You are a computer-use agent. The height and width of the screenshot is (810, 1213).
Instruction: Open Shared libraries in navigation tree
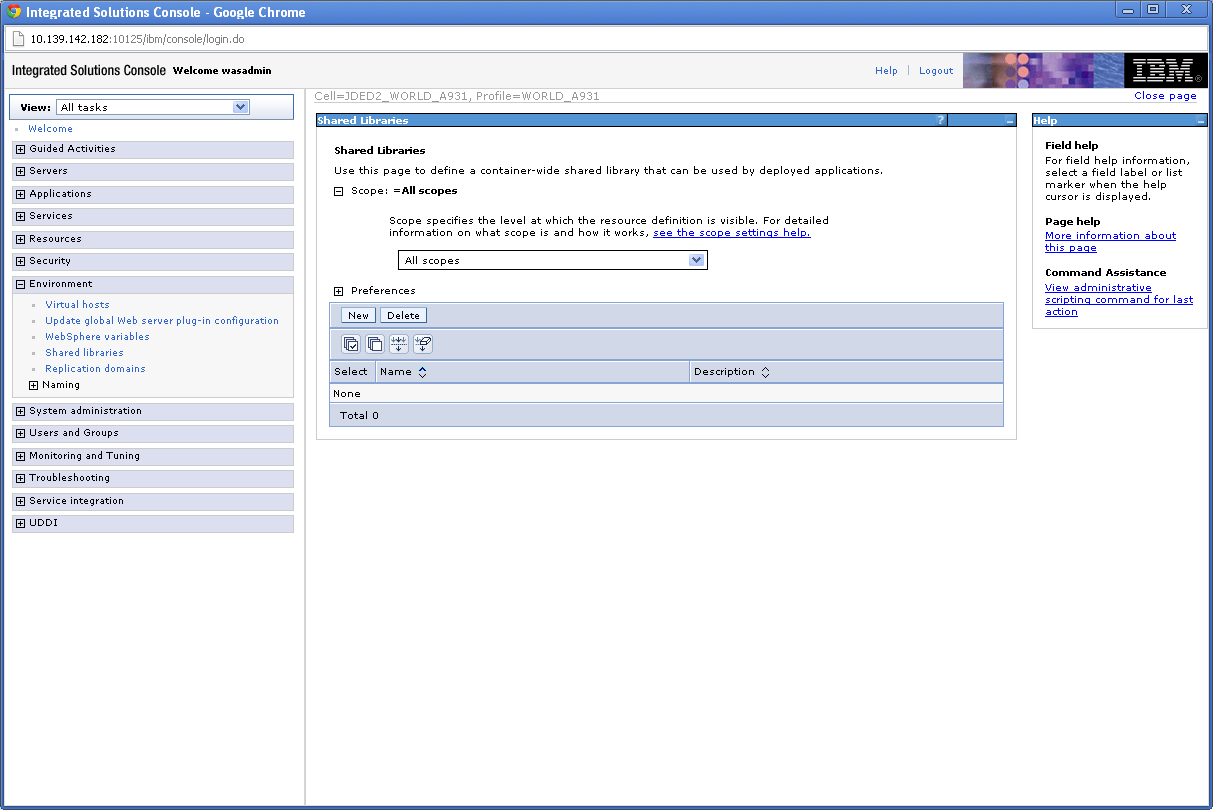pos(84,353)
